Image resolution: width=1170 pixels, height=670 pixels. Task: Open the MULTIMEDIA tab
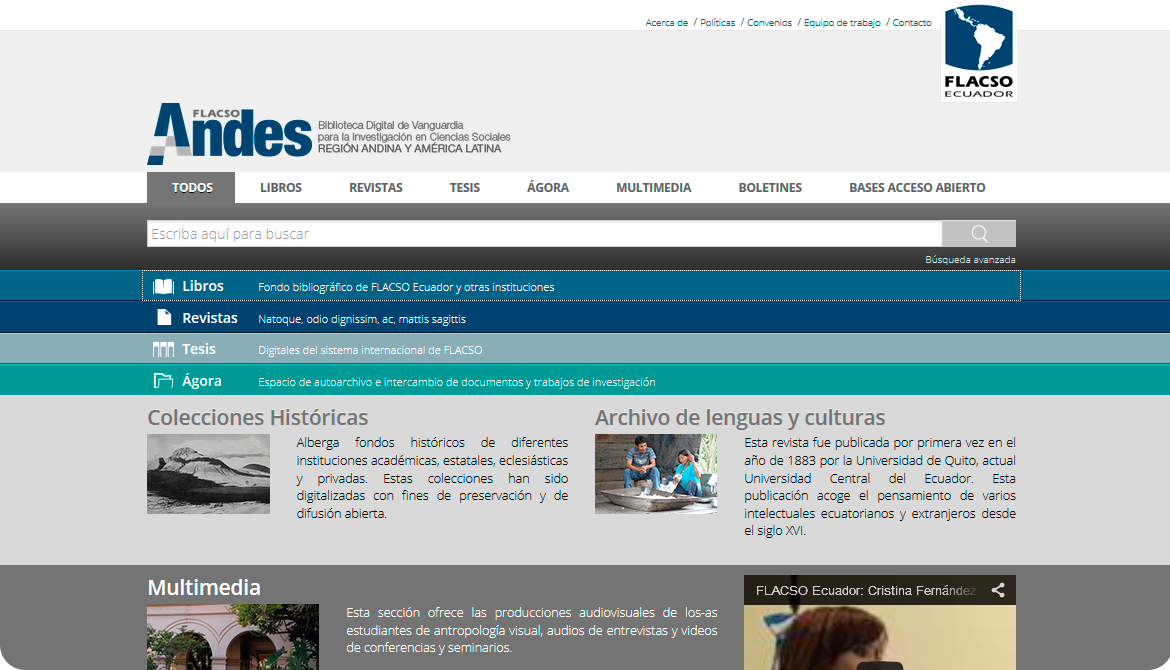pos(654,187)
